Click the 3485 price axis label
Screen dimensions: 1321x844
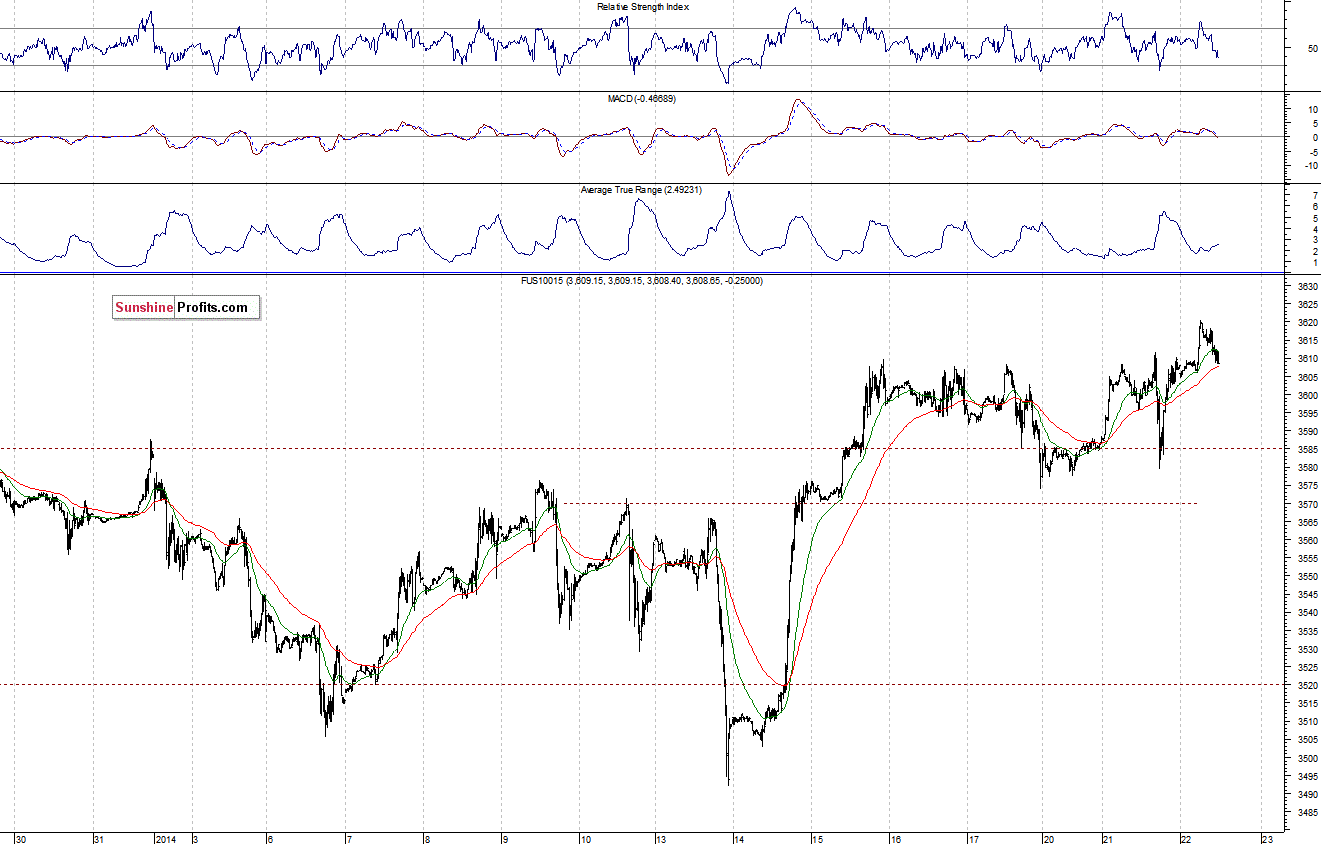point(1306,812)
